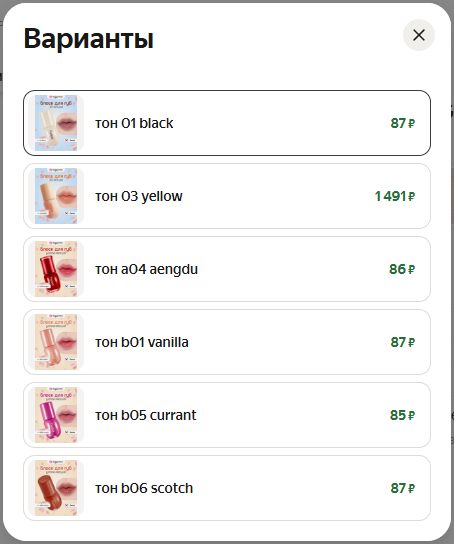Pick the тон b06 scotch variant
Viewport: 454px width, 544px height.
pyautogui.click(x=227, y=488)
